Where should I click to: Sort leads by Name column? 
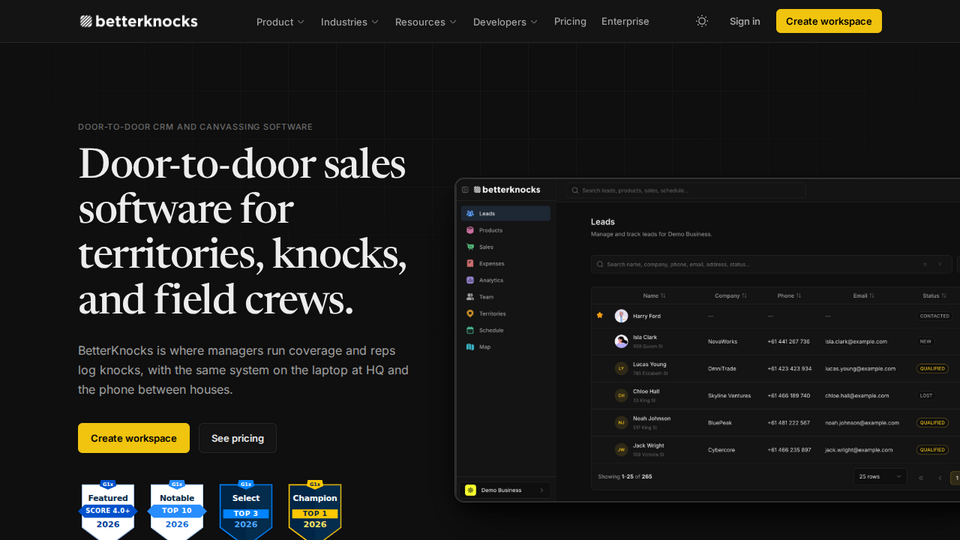tap(654, 296)
